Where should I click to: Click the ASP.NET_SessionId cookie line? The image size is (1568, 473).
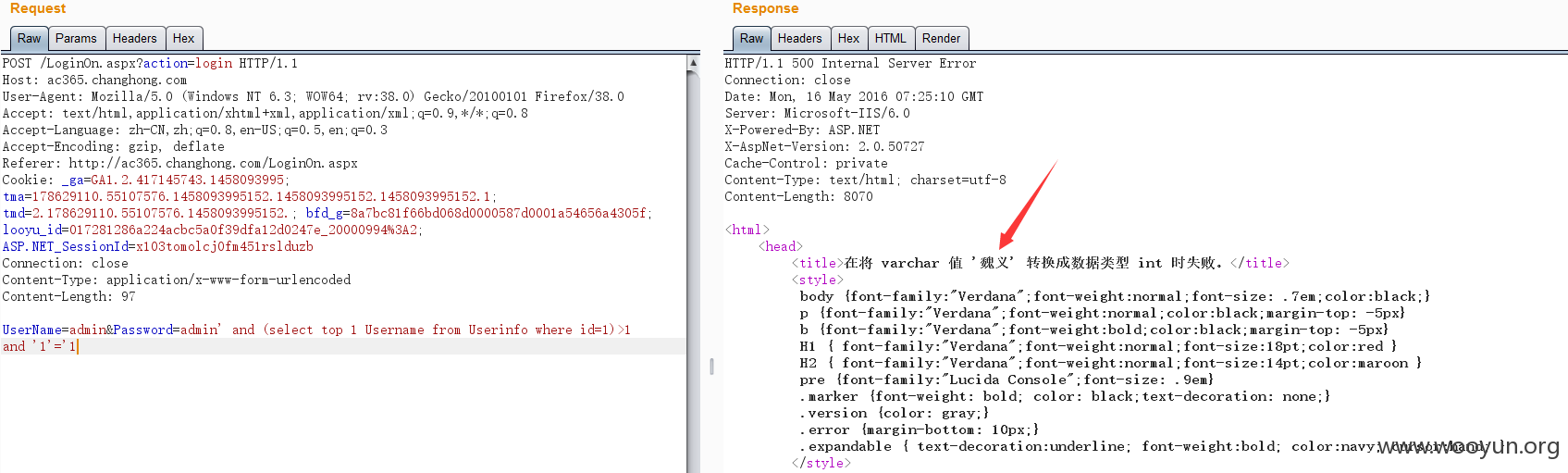coord(157,246)
